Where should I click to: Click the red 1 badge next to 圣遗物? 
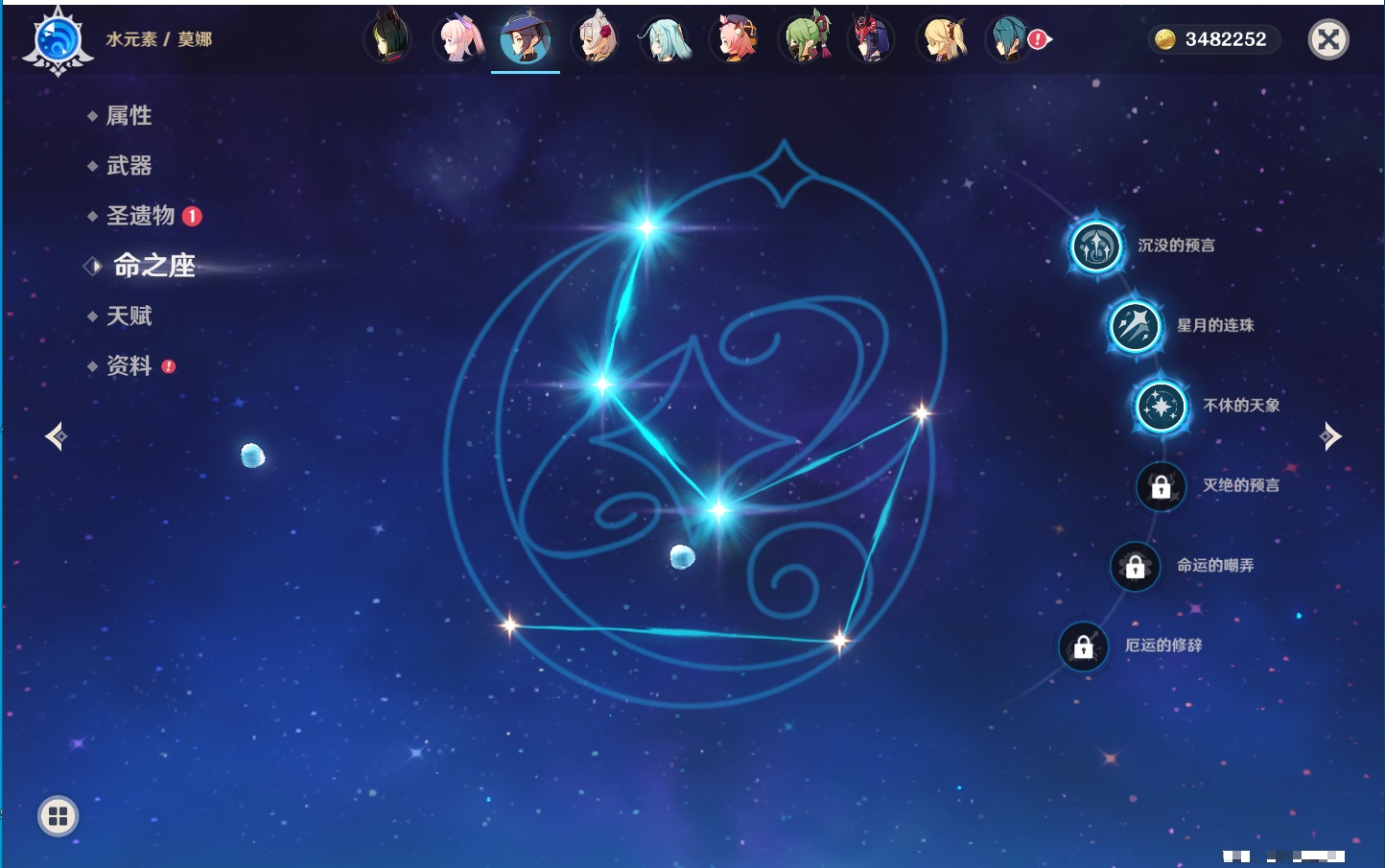click(x=192, y=216)
